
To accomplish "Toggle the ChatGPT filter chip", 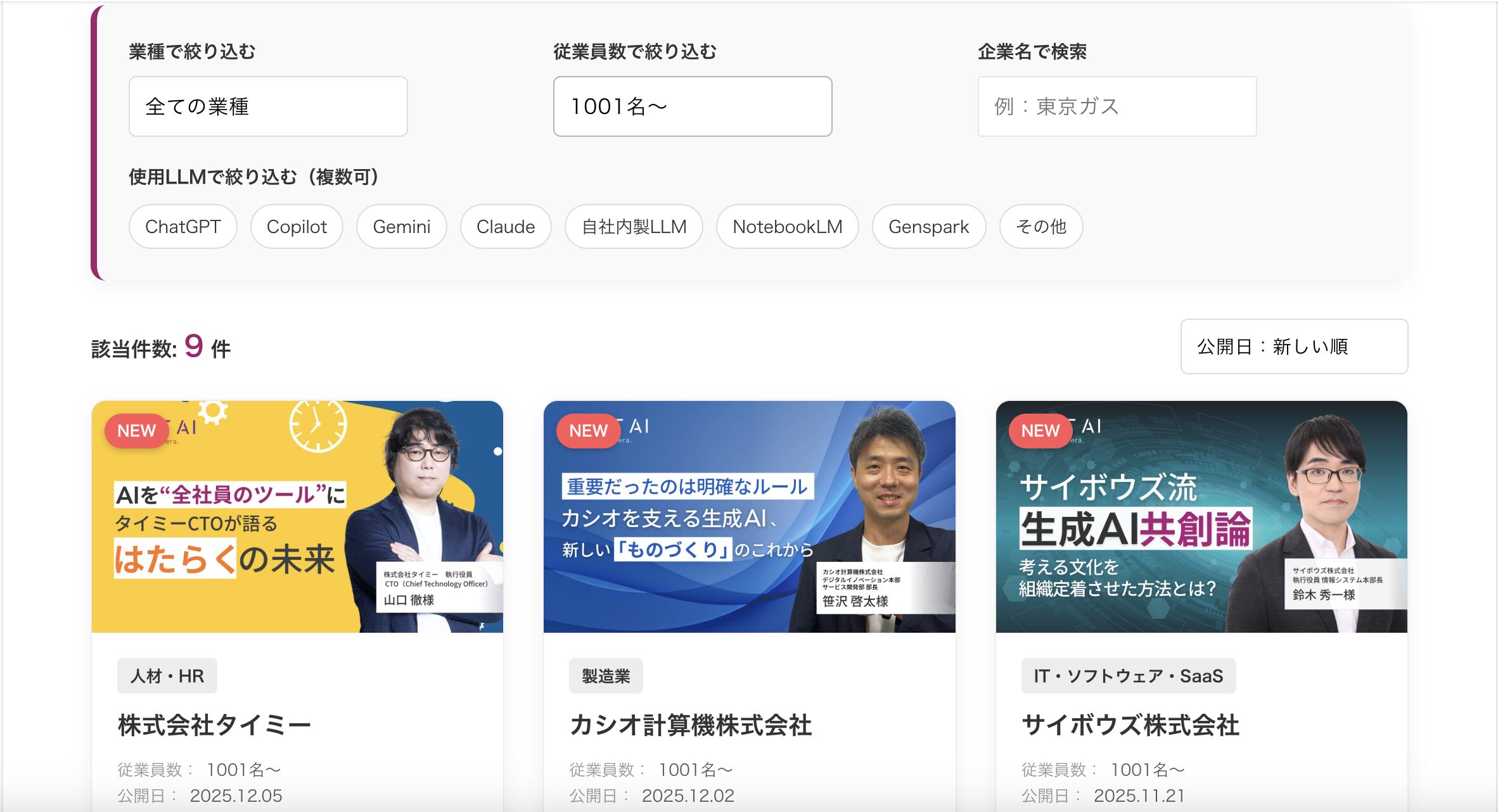I will point(182,227).
